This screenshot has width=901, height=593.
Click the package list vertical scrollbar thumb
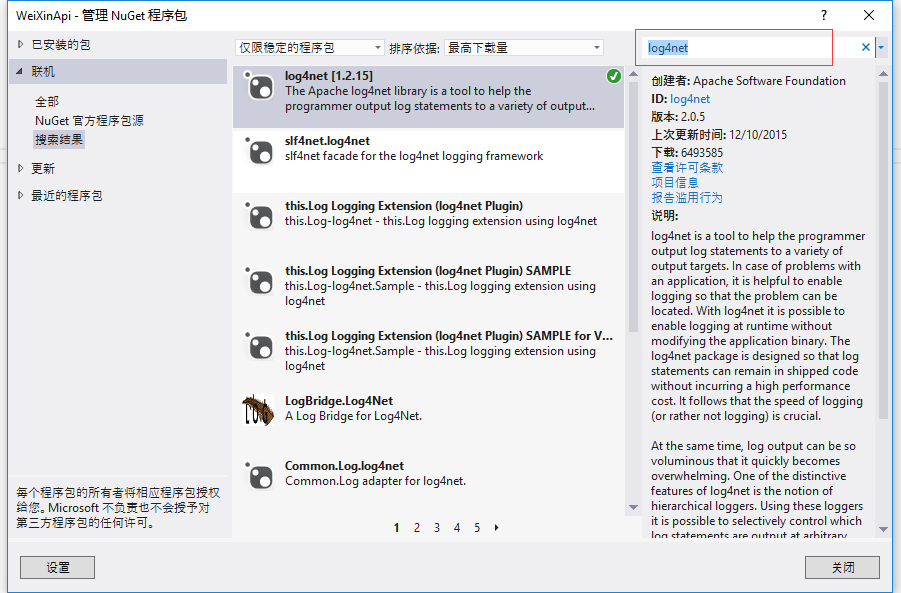pos(633,207)
